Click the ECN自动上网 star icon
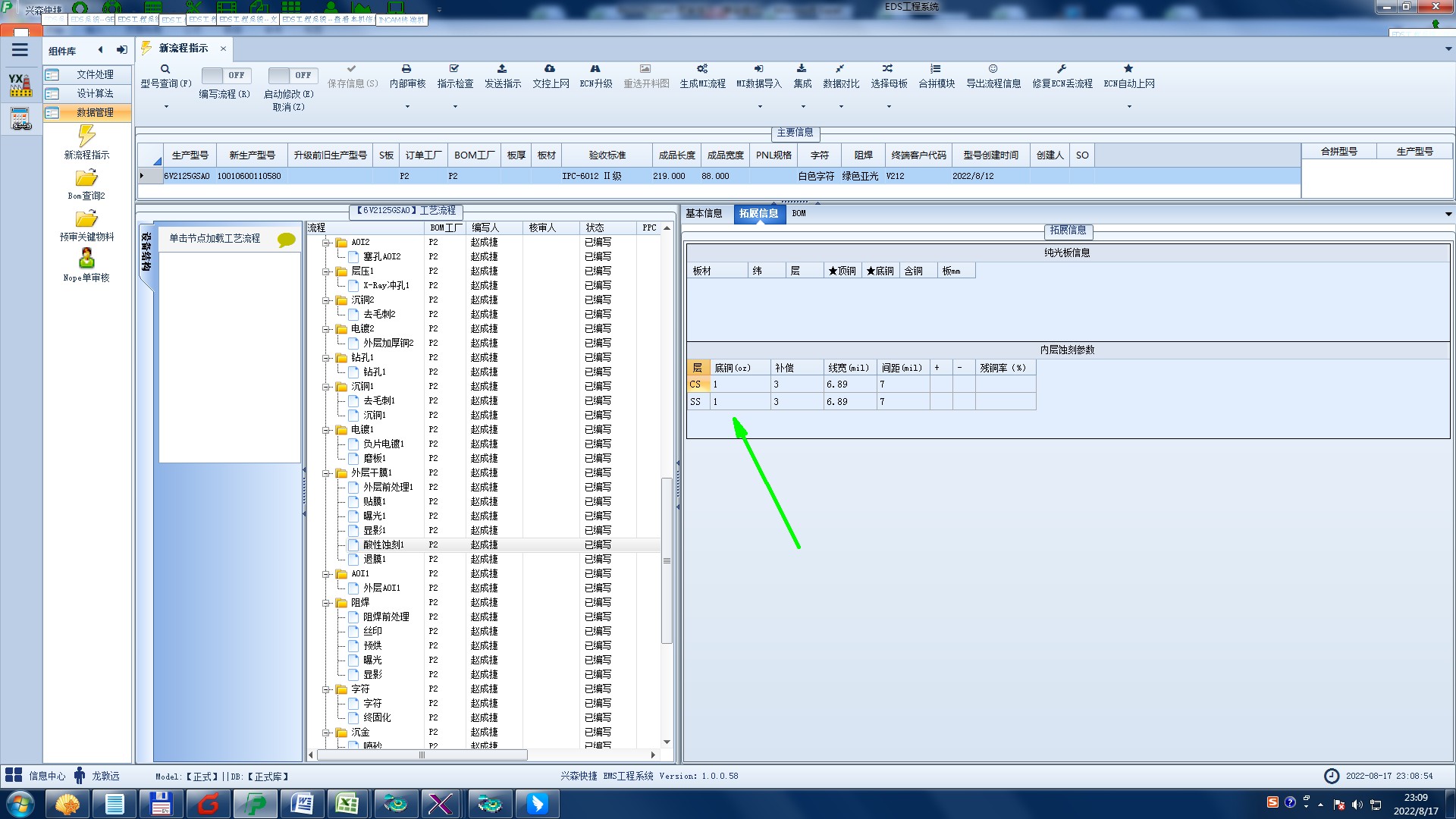1456x819 pixels. click(x=1128, y=69)
